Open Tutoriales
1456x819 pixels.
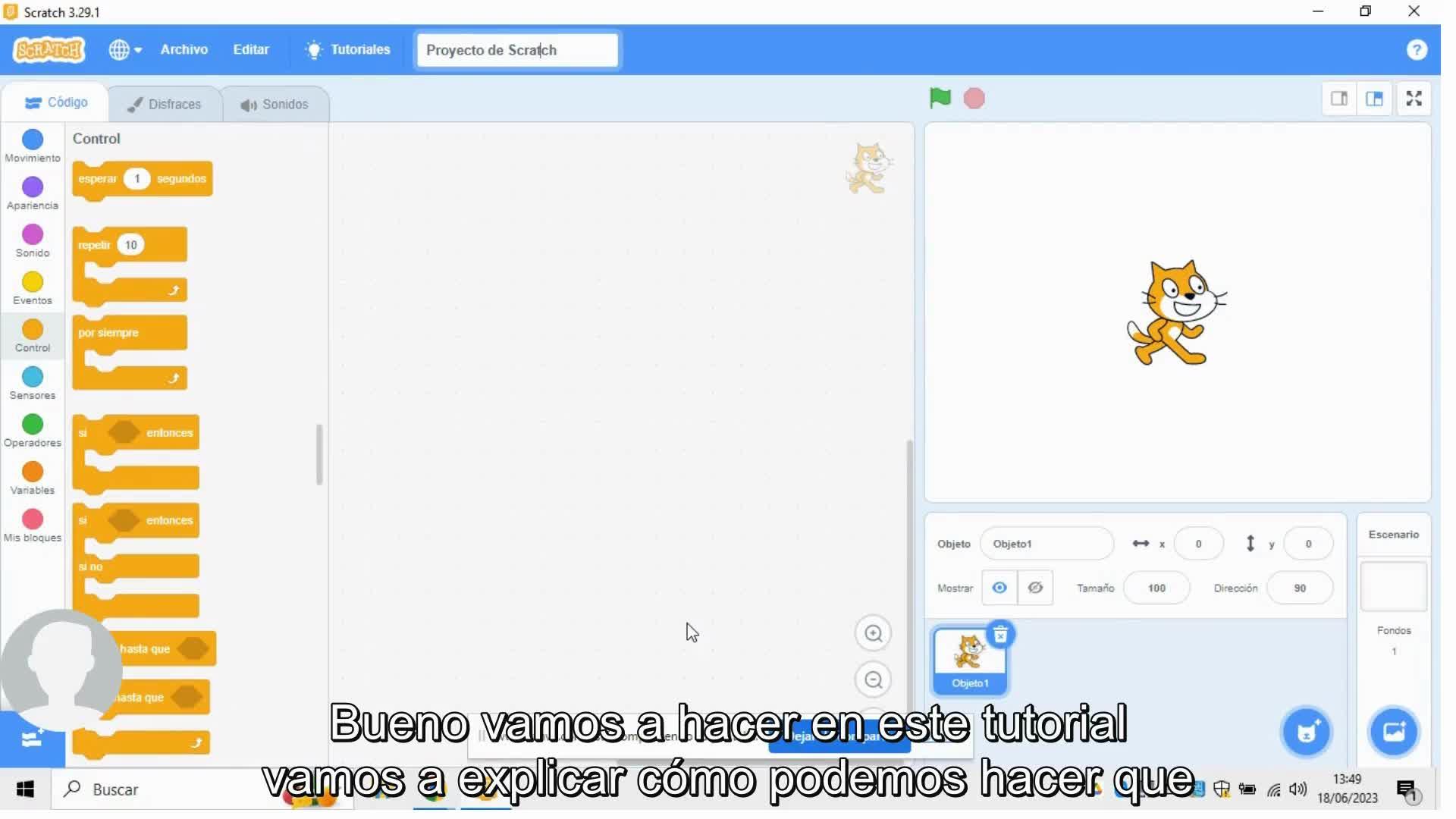tap(347, 50)
